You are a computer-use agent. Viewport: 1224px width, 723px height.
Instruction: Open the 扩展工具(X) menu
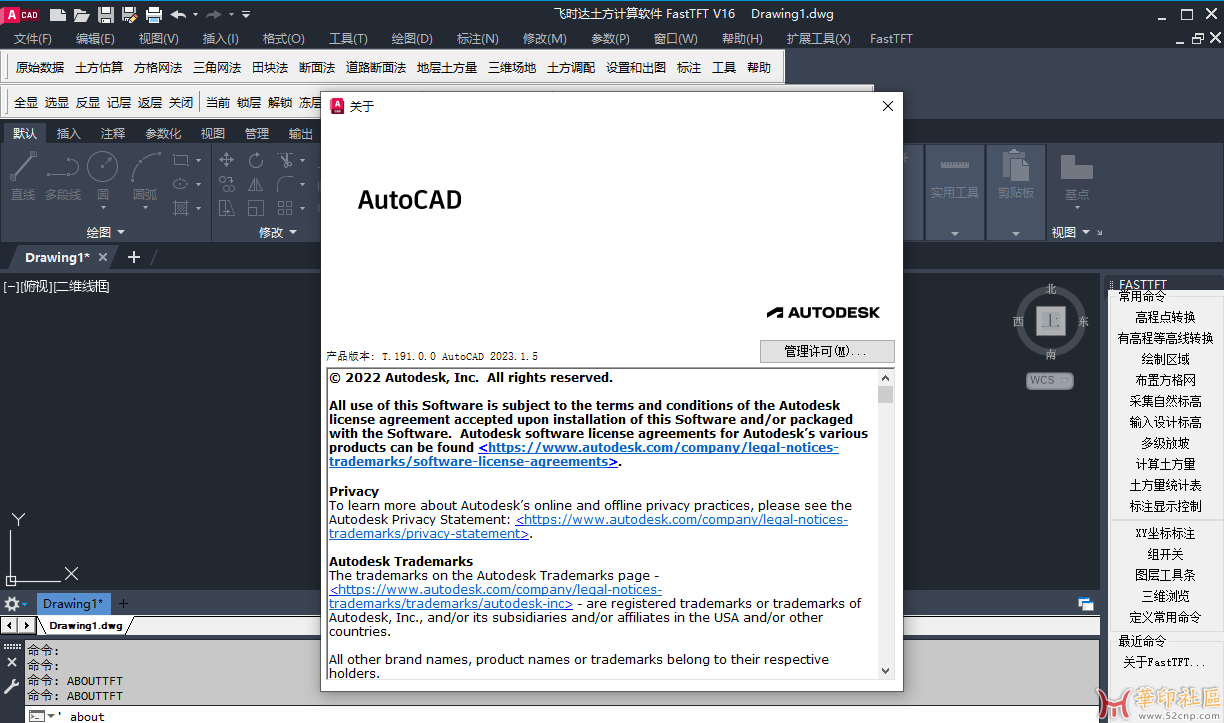[x=818, y=38]
